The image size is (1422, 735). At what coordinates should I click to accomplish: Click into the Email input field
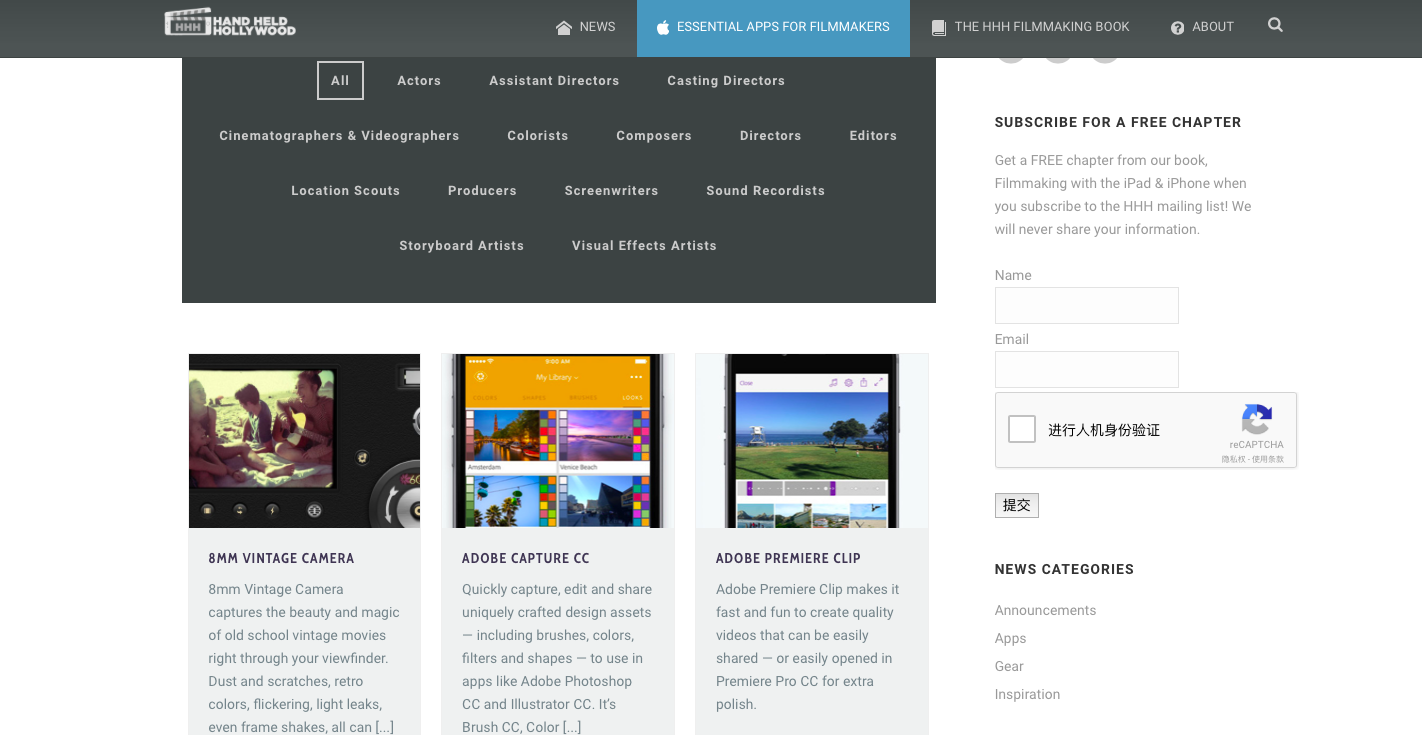1086,370
